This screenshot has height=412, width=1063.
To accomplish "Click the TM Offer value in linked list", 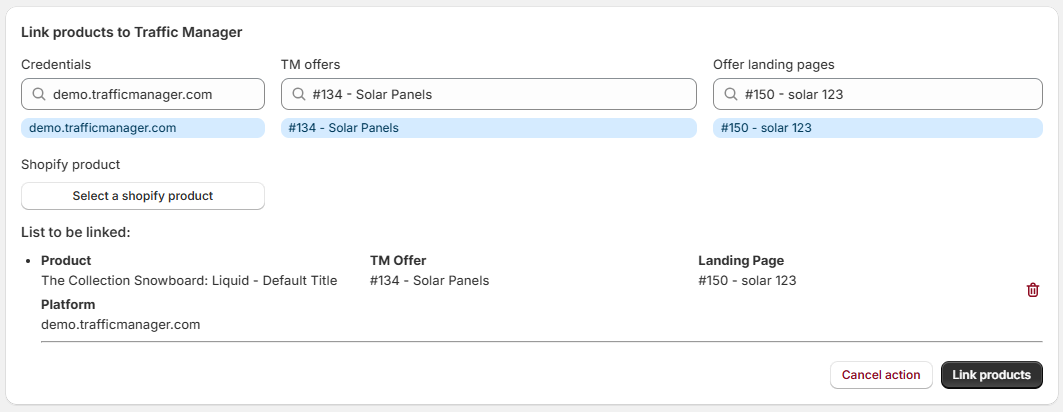I will (x=429, y=281).
